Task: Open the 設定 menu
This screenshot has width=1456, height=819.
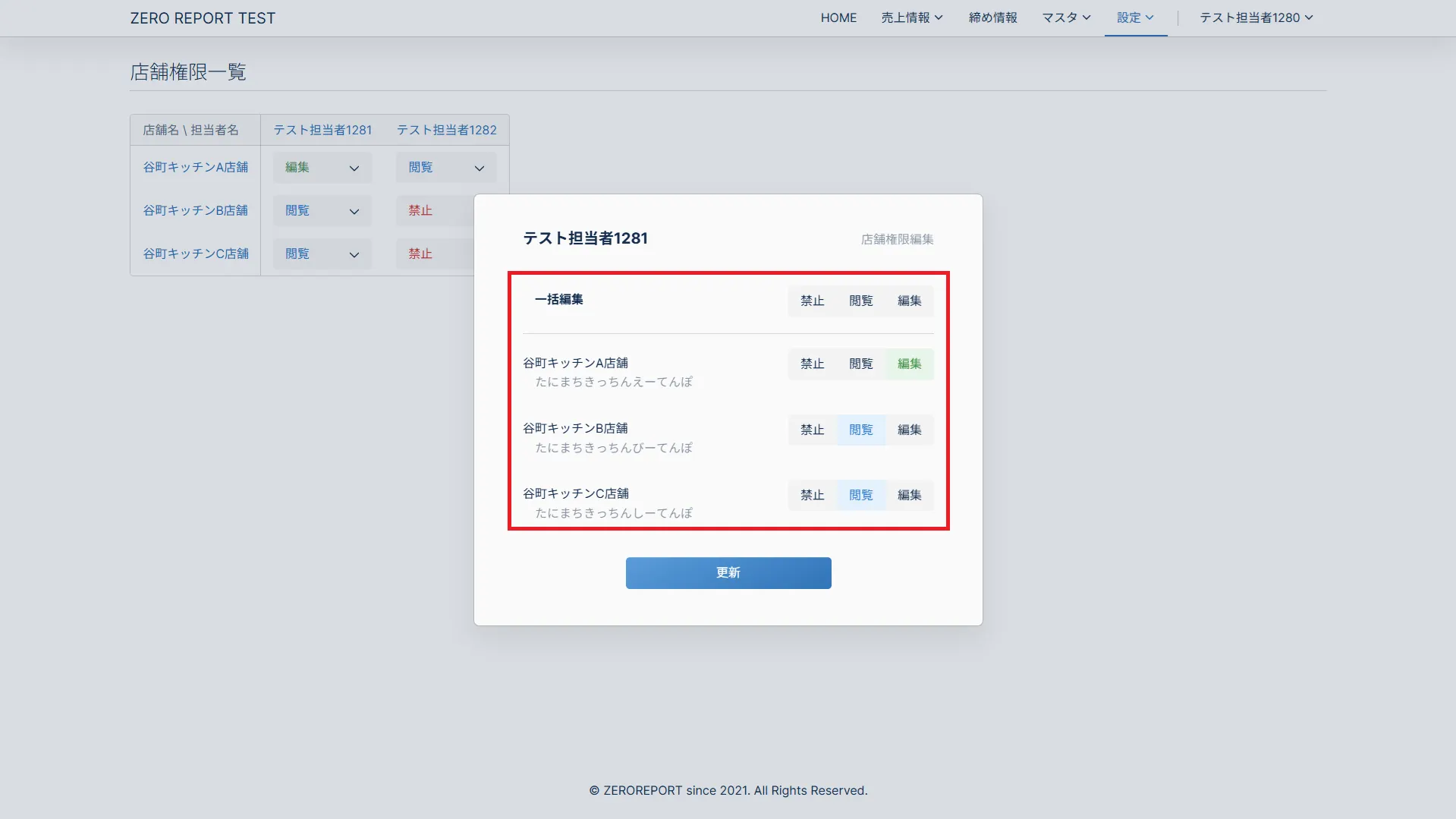Action: tap(1135, 17)
